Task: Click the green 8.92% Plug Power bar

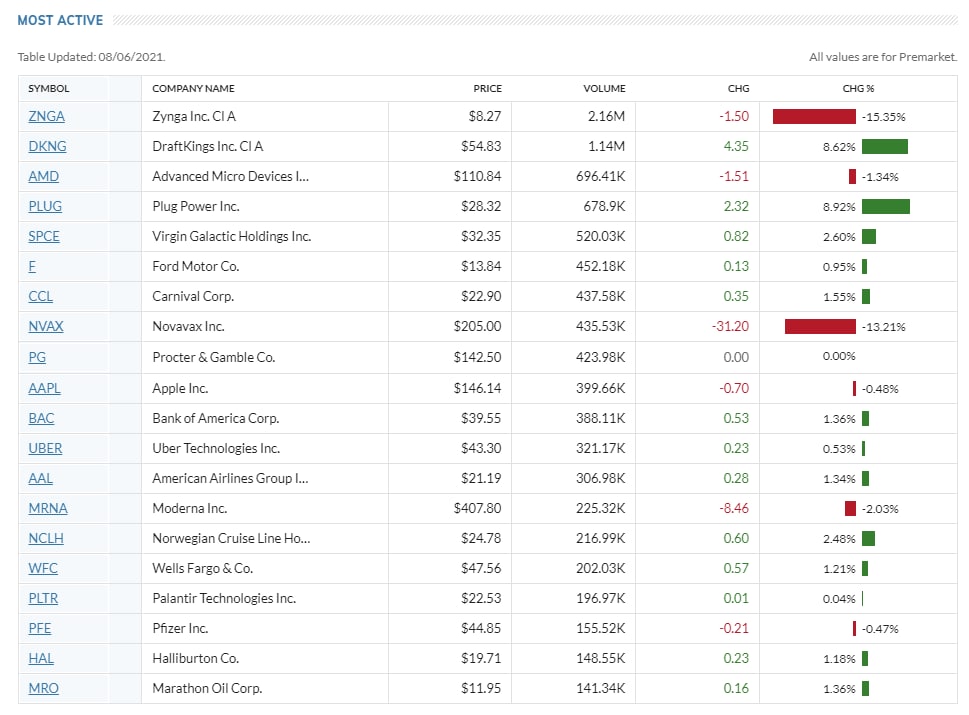Action: [x=886, y=206]
